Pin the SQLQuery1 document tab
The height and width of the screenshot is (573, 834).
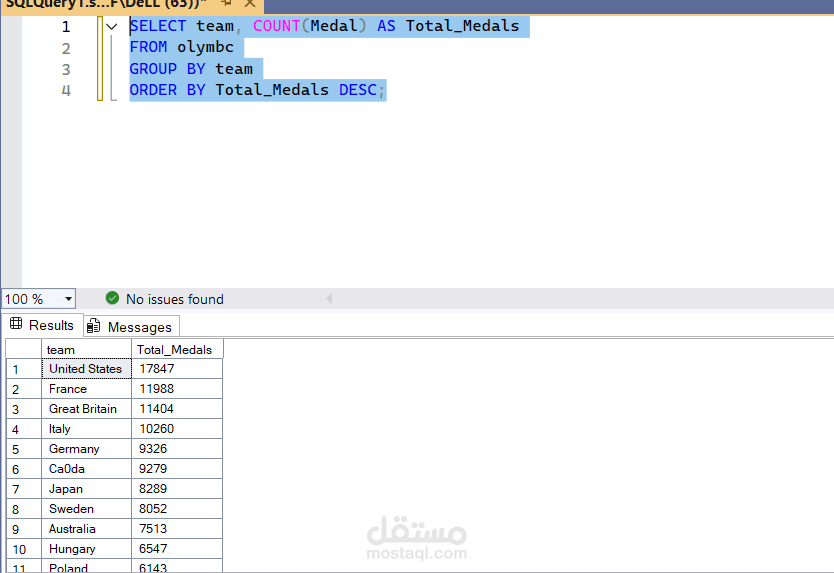coord(226,3)
